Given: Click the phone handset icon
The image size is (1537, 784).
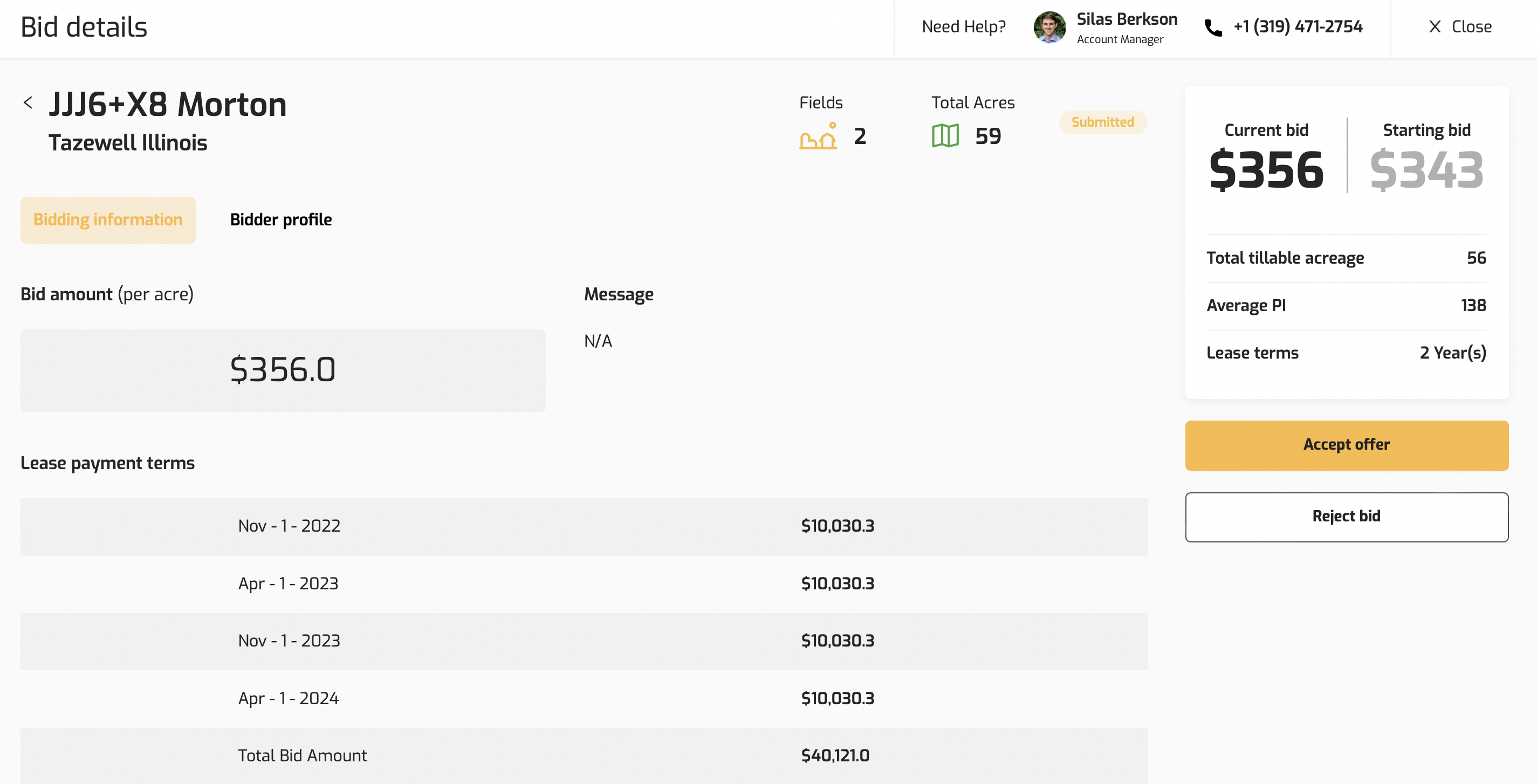Looking at the screenshot, I should tap(1213, 27).
